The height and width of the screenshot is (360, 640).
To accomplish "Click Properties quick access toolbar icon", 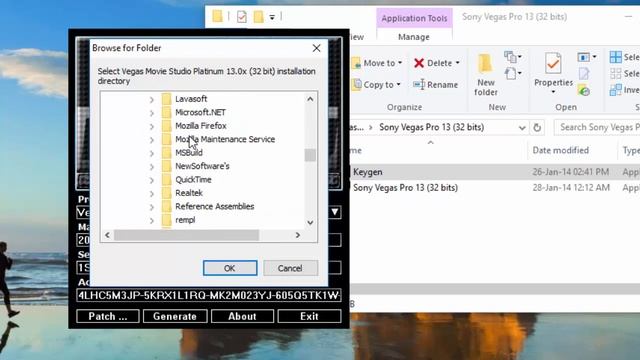I will [242, 17].
